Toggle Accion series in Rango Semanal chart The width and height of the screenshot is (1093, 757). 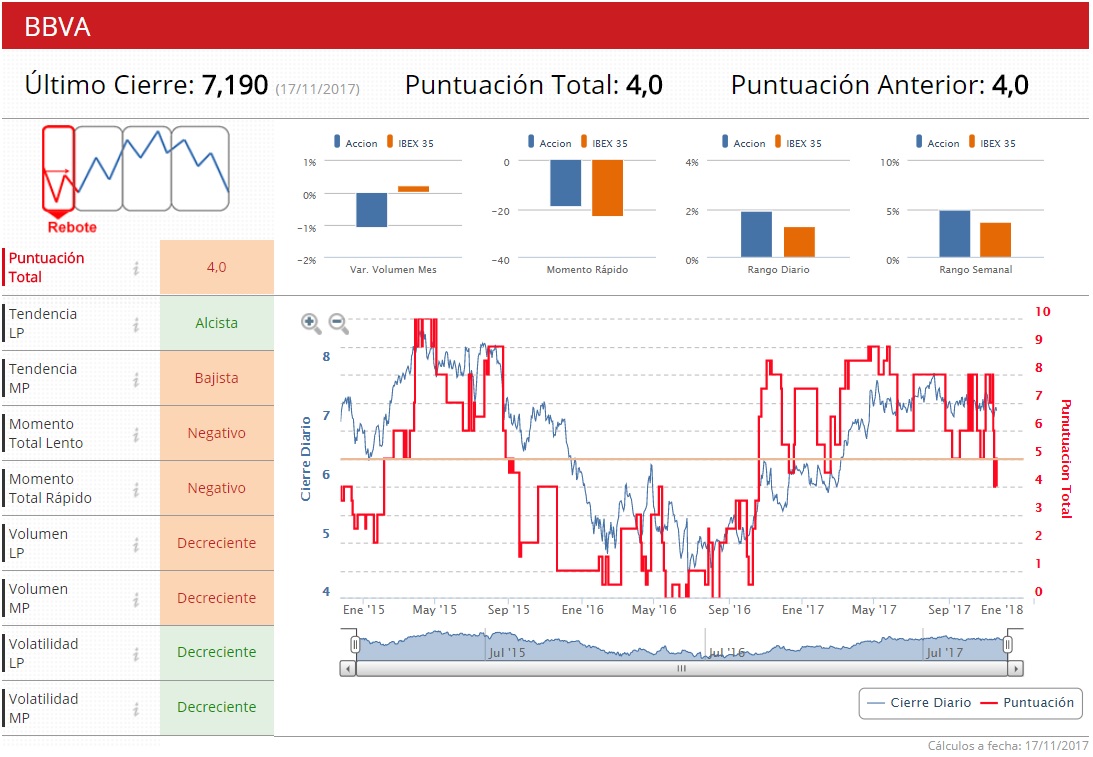(938, 142)
